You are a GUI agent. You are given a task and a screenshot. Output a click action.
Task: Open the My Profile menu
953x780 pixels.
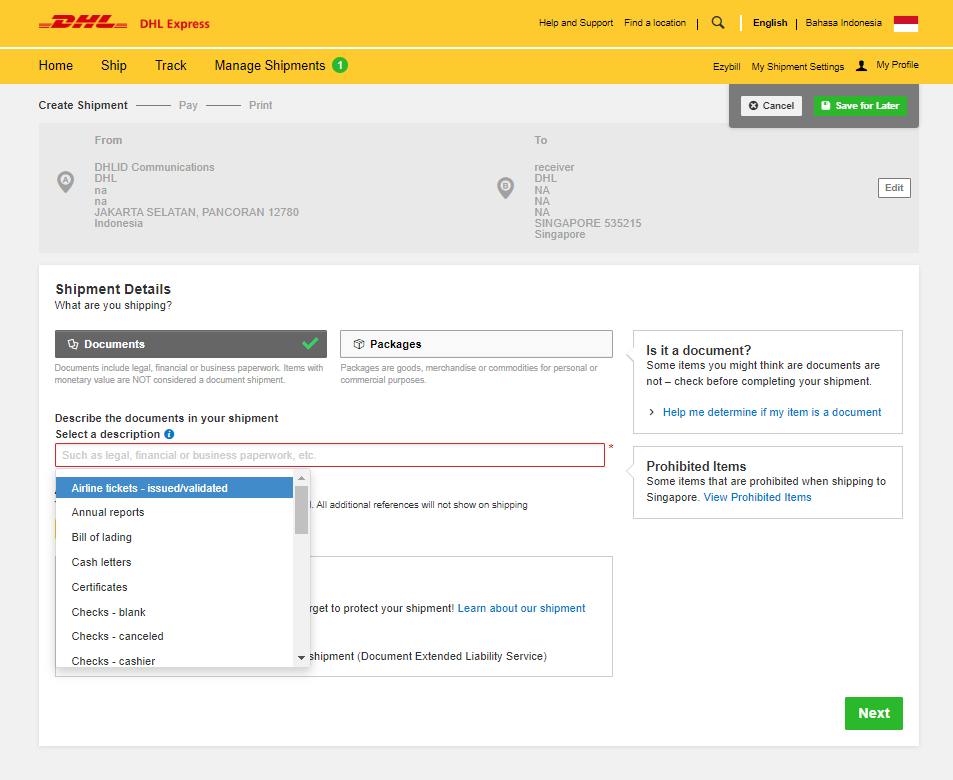[x=897, y=65]
